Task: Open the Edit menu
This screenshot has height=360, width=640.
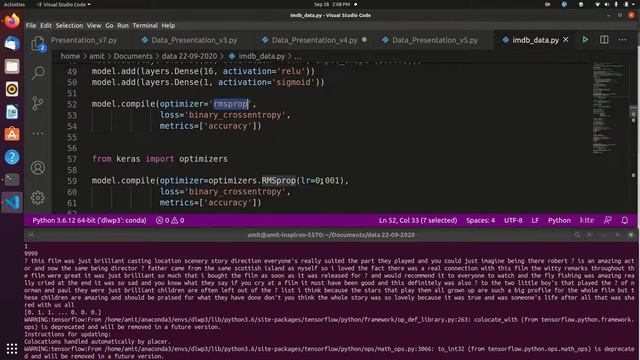Action: [46, 25]
